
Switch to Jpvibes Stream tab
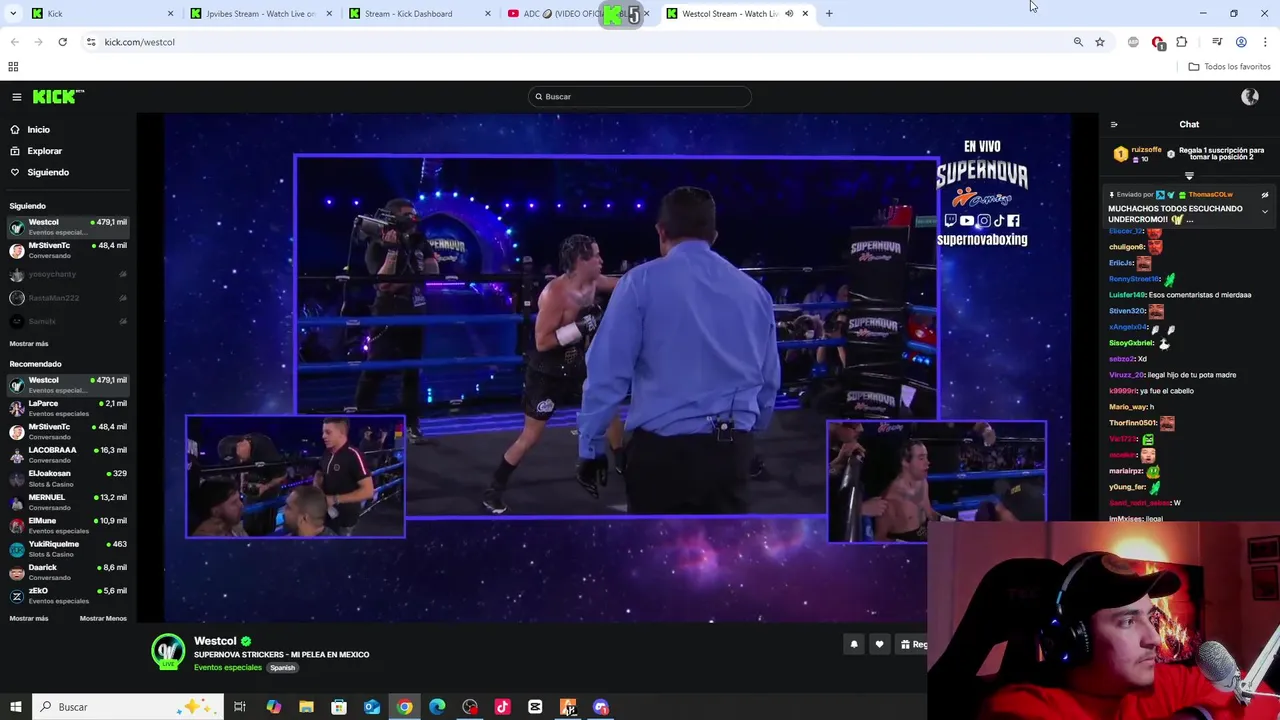[260, 14]
